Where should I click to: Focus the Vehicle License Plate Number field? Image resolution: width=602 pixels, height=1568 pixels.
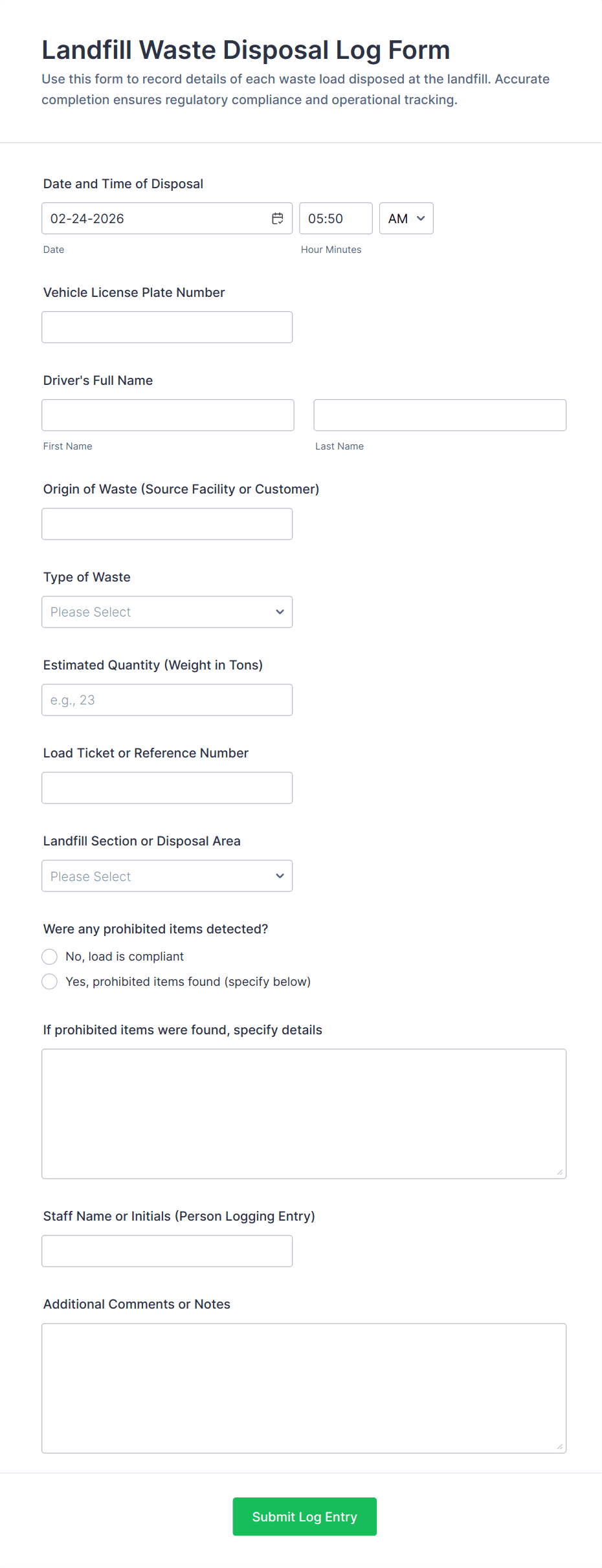click(167, 327)
